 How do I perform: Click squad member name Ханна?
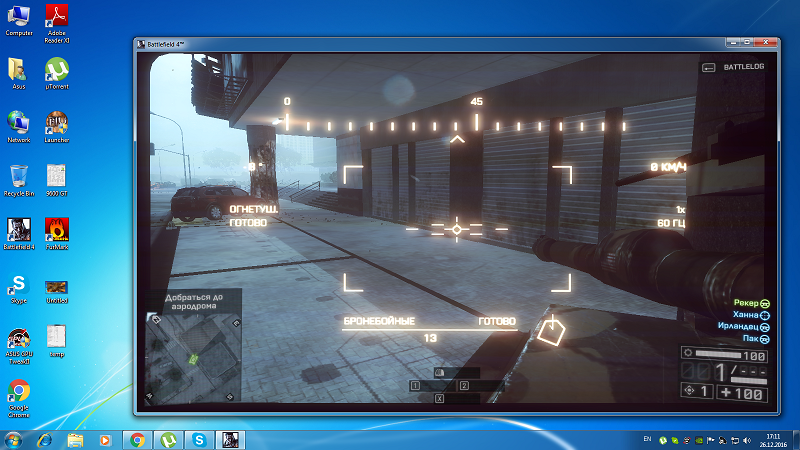pyautogui.click(x=745, y=315)
